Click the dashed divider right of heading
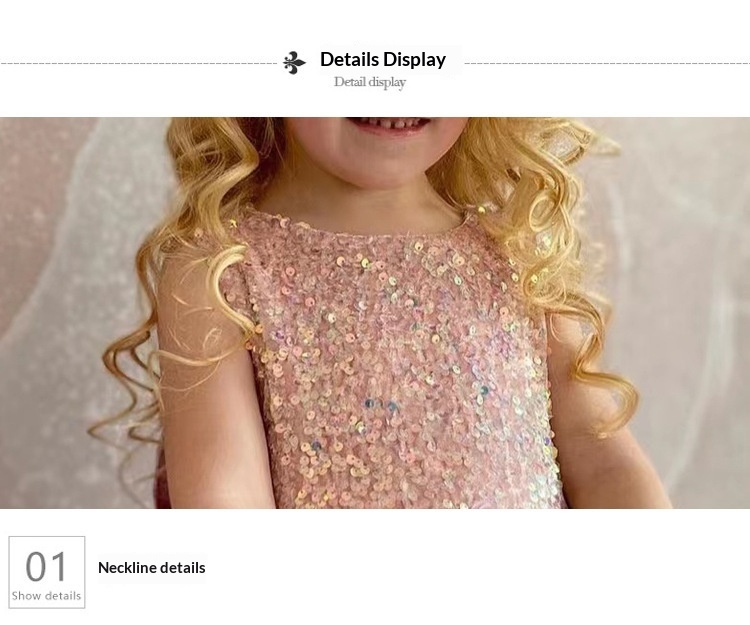Image resolution: width=750 pixels, height=625 pixels. pyautogui.click(x=607, y=63)
